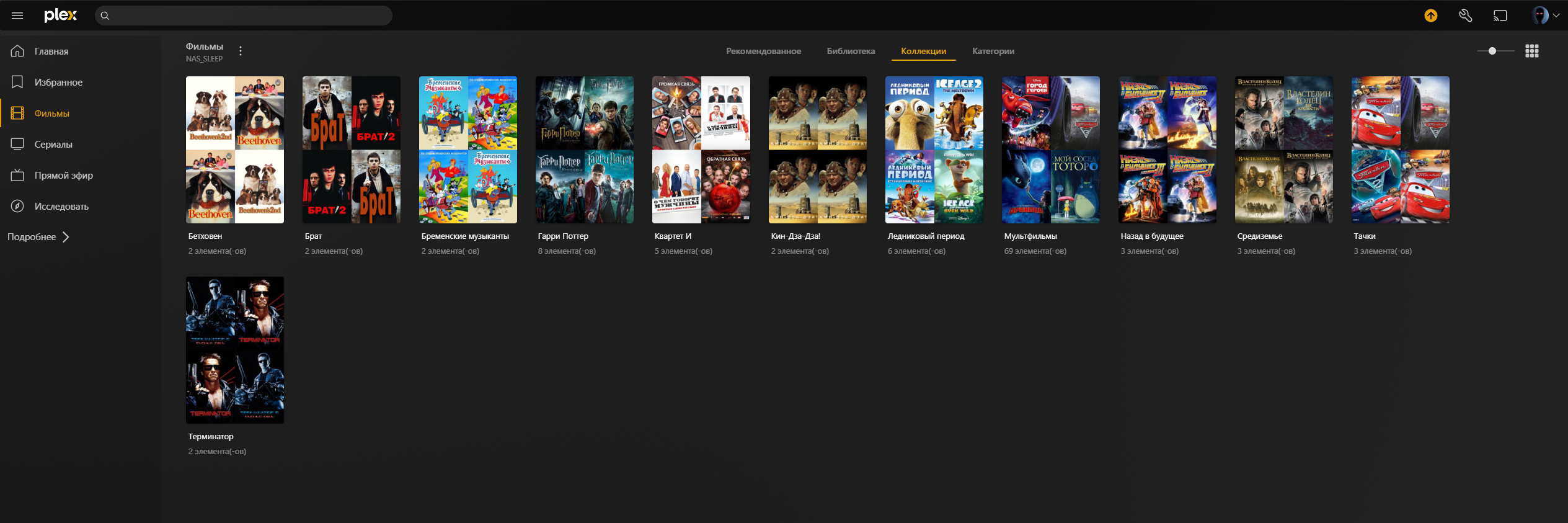Open the Тачки collection poster
The image size is (1568, 523).
click(x=1401, y=150)
